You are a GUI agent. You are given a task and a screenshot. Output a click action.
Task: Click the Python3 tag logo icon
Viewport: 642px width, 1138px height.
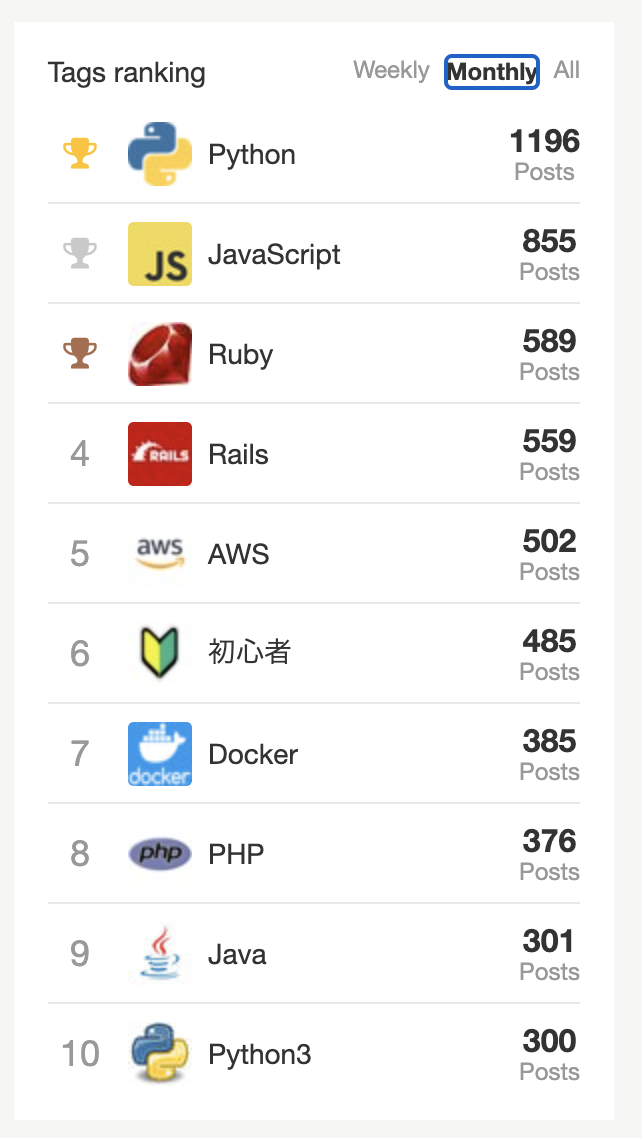[x=160, y=1053]
